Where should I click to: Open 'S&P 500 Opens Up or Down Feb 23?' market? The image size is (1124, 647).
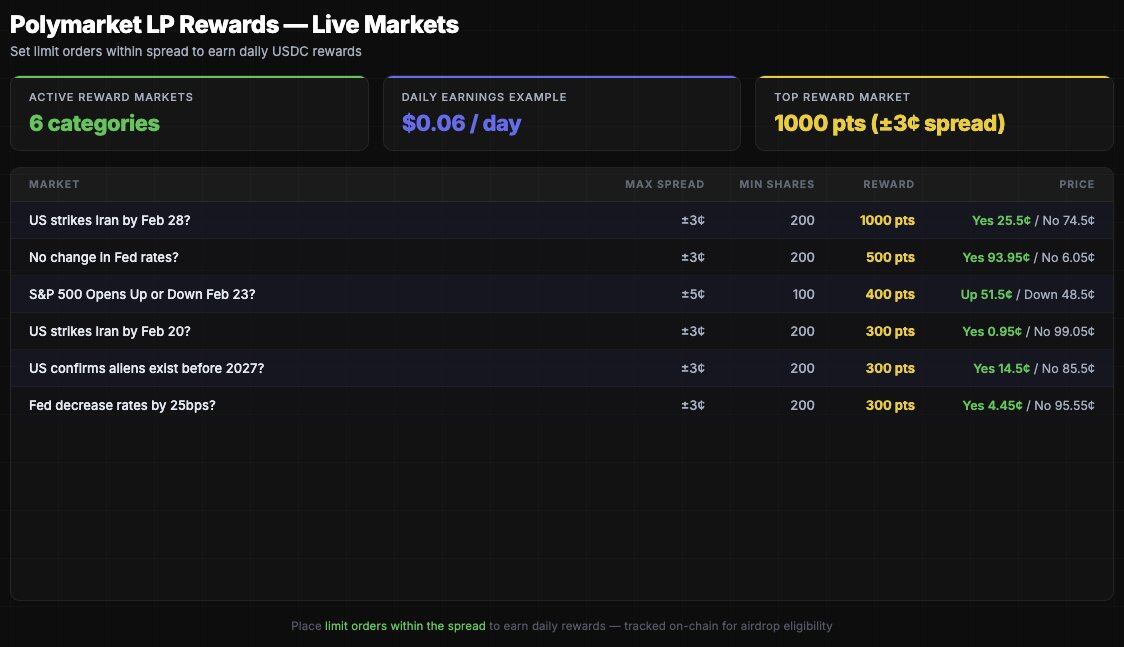click(142, 294)
